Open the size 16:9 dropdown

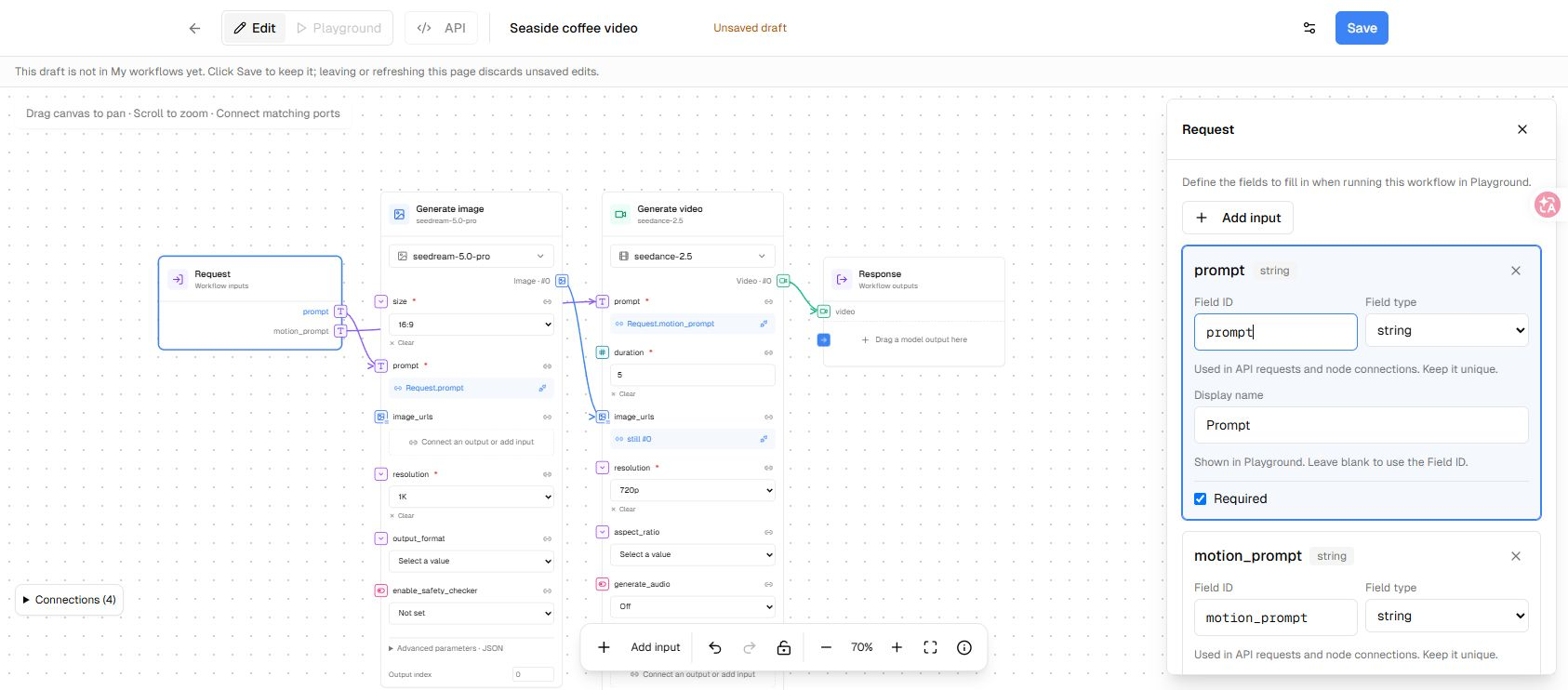tap(472, 325)
